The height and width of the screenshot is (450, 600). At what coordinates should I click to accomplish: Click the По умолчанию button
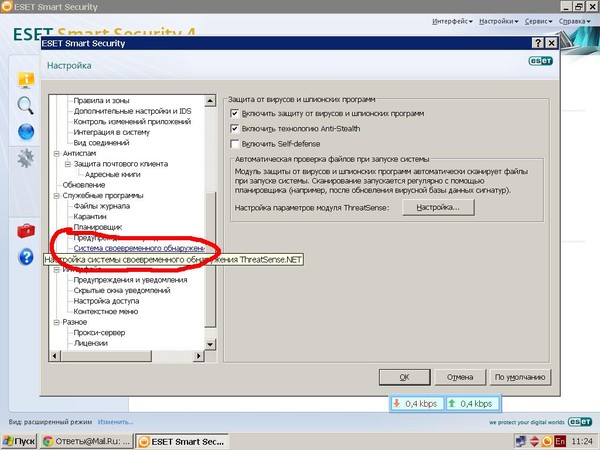point(520,377)
